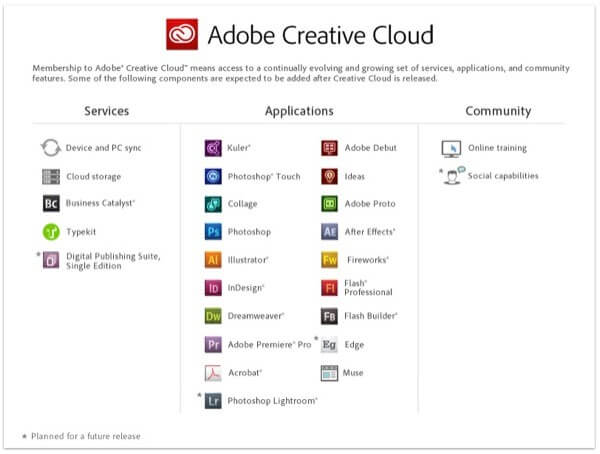600x454 pixels.
Task: Click the 'Collage' text label
Action: tap(243, 204)
